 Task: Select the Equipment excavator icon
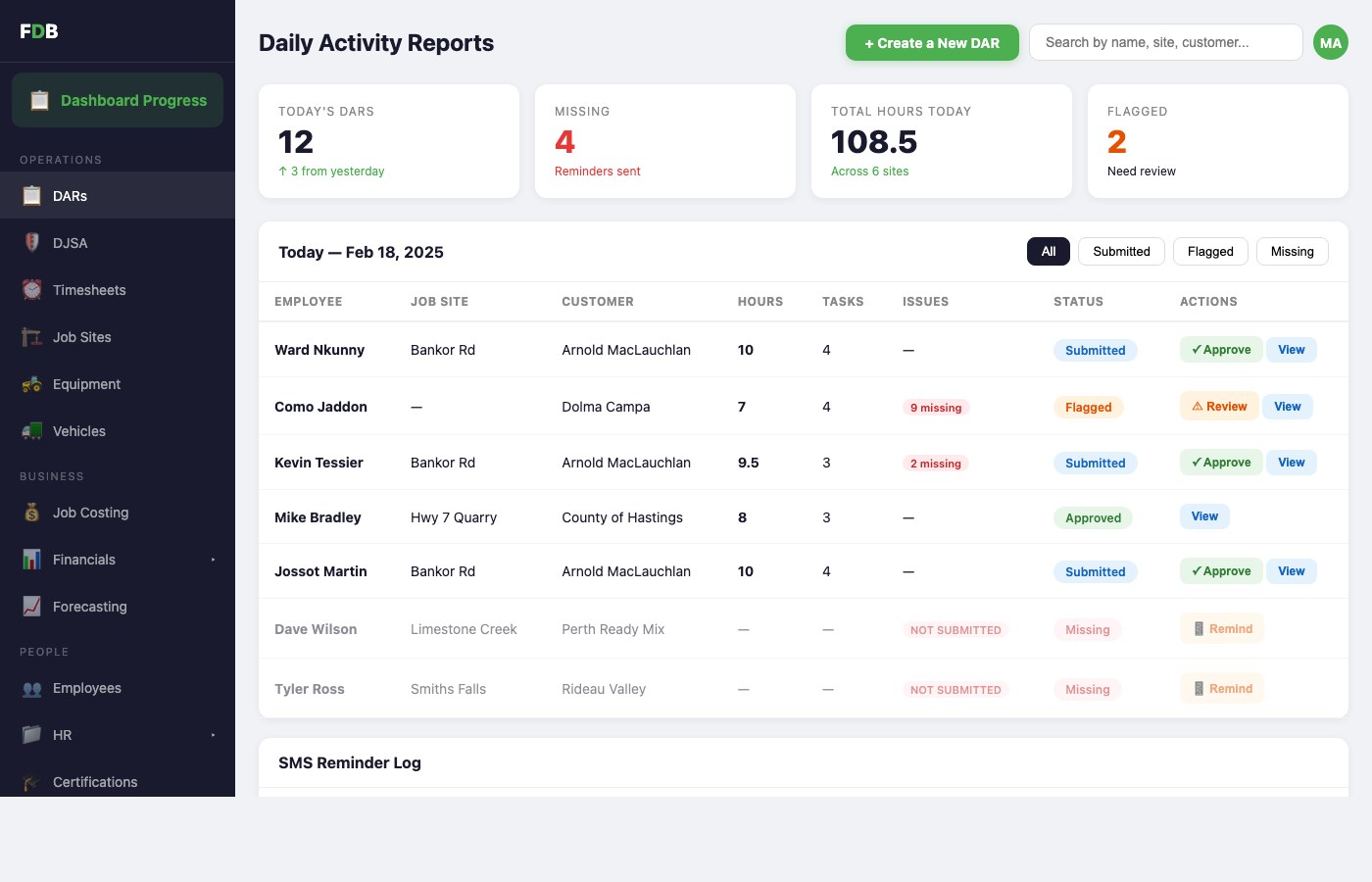coord(30,383)
